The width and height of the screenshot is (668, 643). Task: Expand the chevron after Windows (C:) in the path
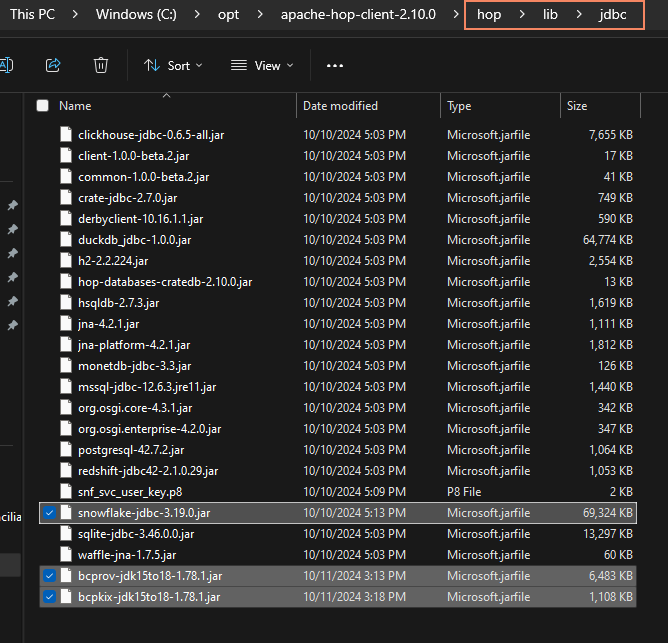(x=196, y=16)
